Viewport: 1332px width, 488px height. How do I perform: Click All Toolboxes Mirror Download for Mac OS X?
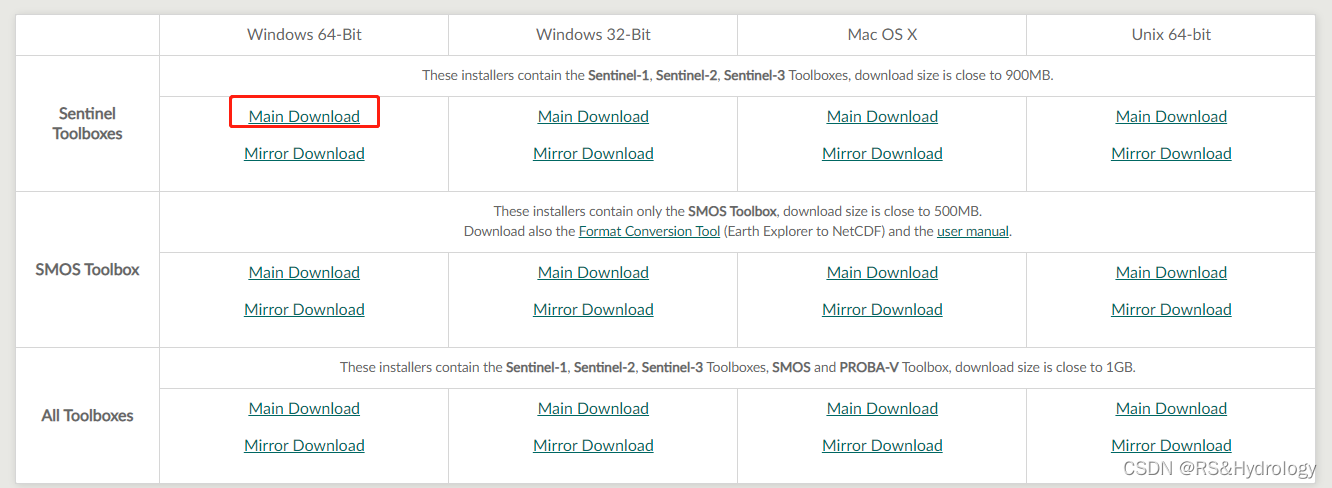pos(882,445)
